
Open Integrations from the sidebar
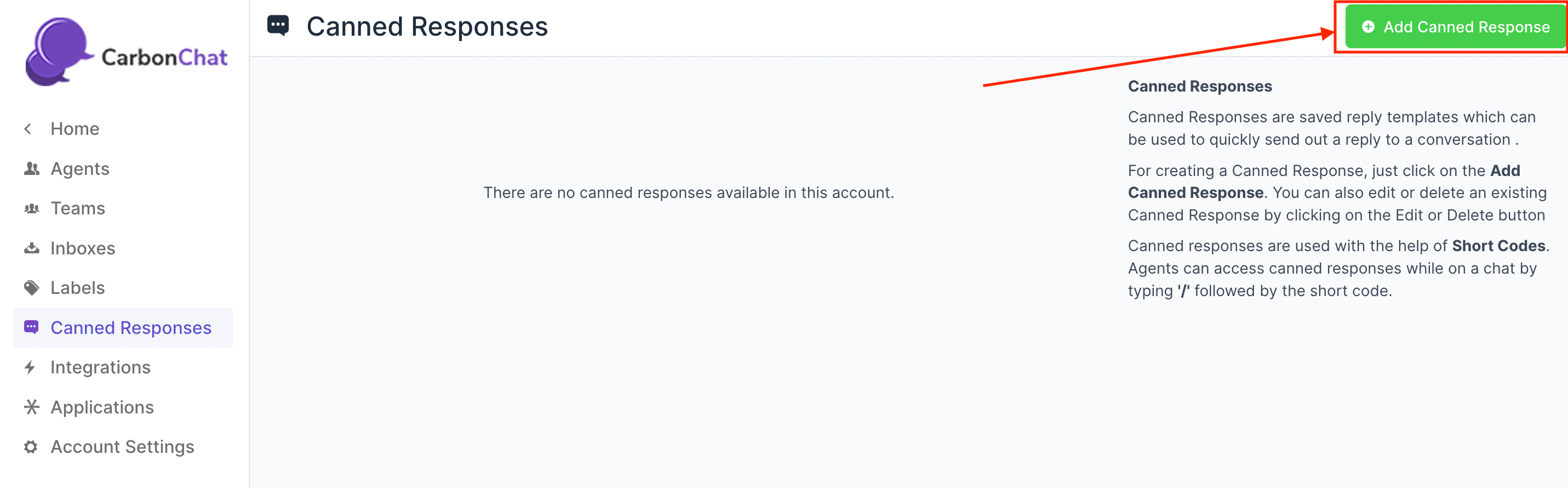click(100, 367)
